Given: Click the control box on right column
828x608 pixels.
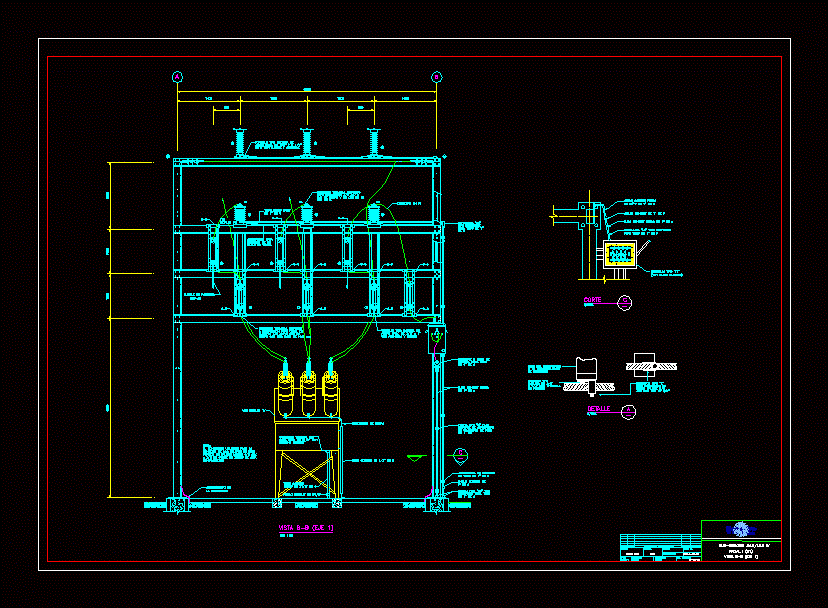Looking at the screenshot, I should tap(437, 339).
